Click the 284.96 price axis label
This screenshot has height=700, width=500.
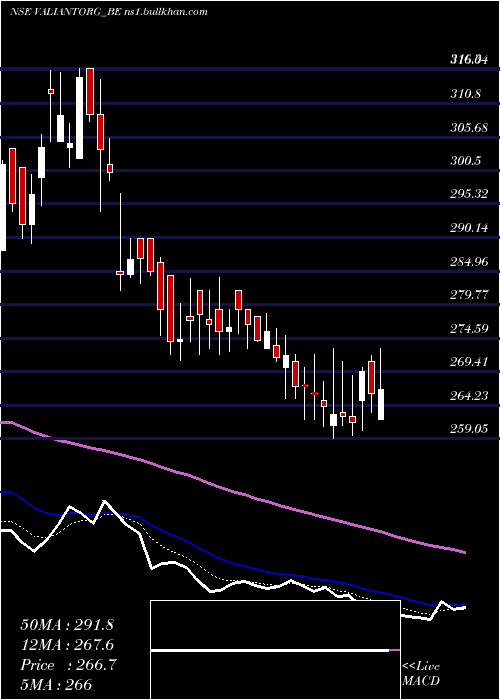(467, 261)
